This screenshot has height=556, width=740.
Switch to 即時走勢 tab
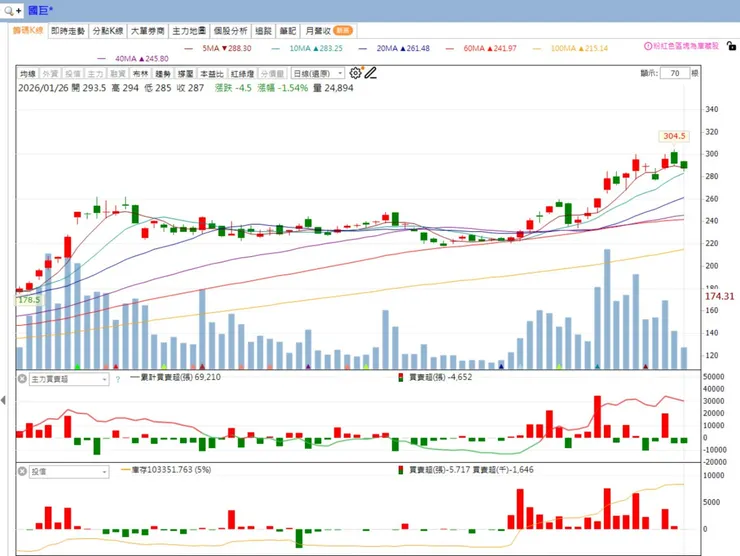68,31
